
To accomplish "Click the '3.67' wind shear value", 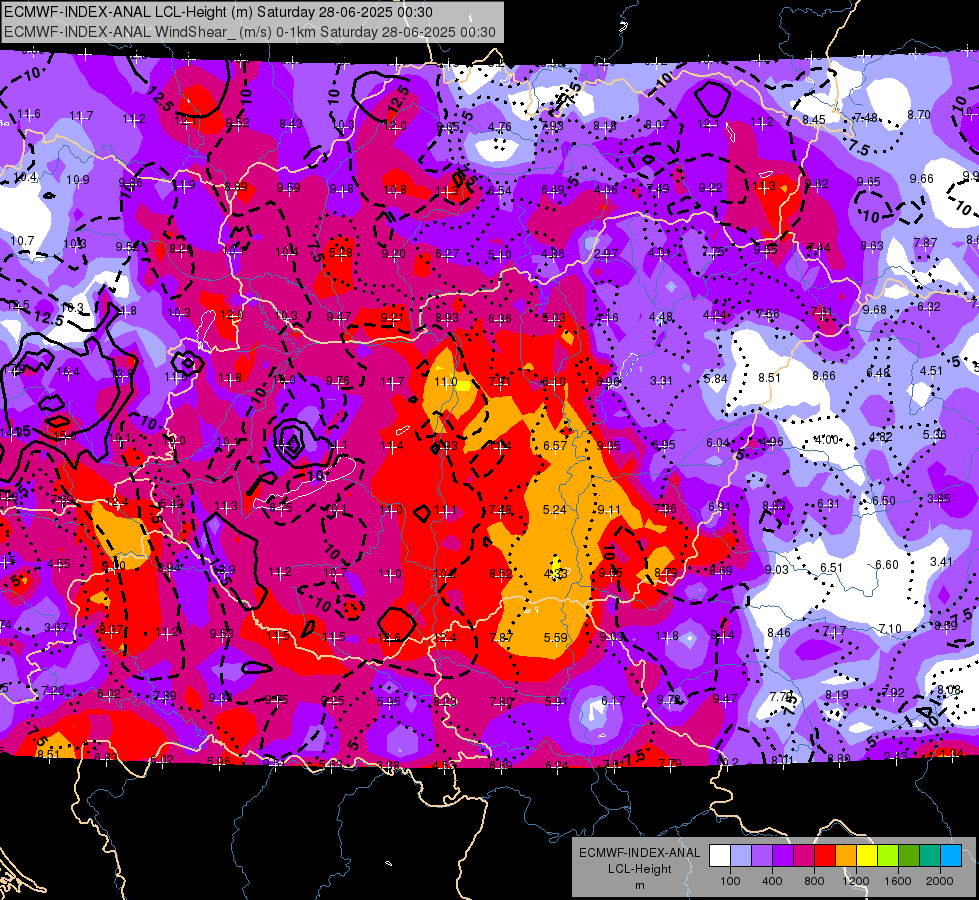I will coord(56,627).
